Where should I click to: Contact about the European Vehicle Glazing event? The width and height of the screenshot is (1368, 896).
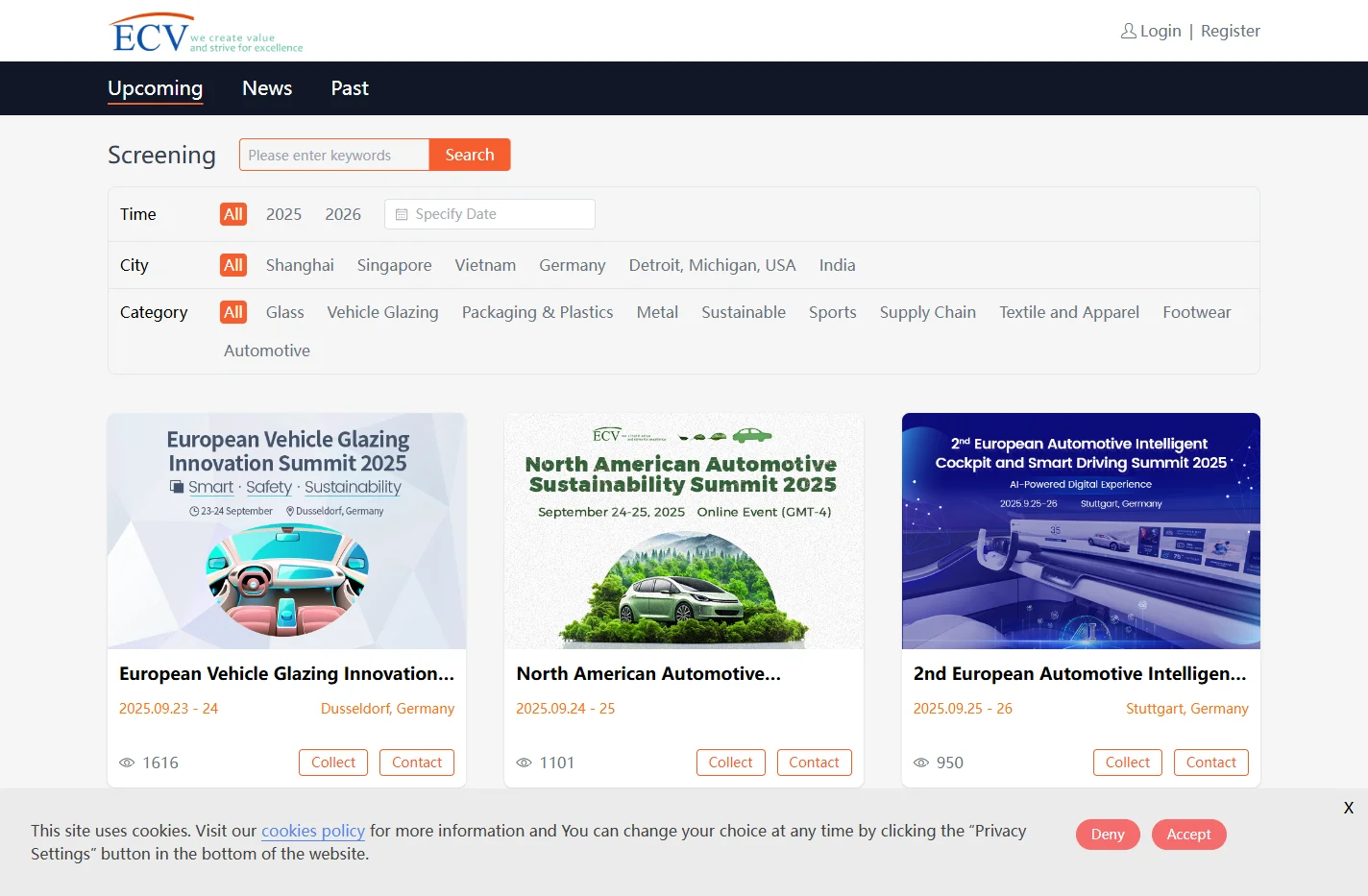(417, 763)
